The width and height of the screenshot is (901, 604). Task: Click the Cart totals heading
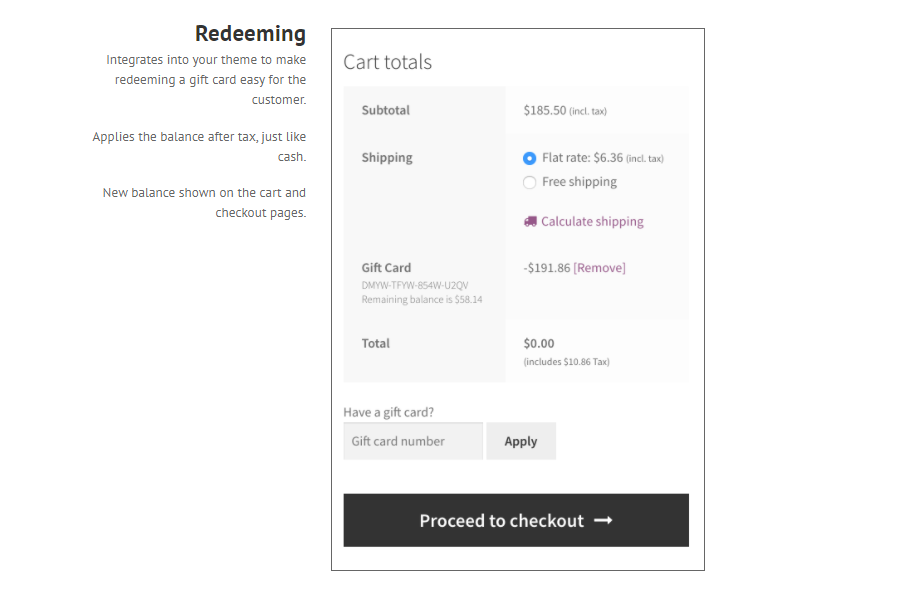[x=387, y=62]
